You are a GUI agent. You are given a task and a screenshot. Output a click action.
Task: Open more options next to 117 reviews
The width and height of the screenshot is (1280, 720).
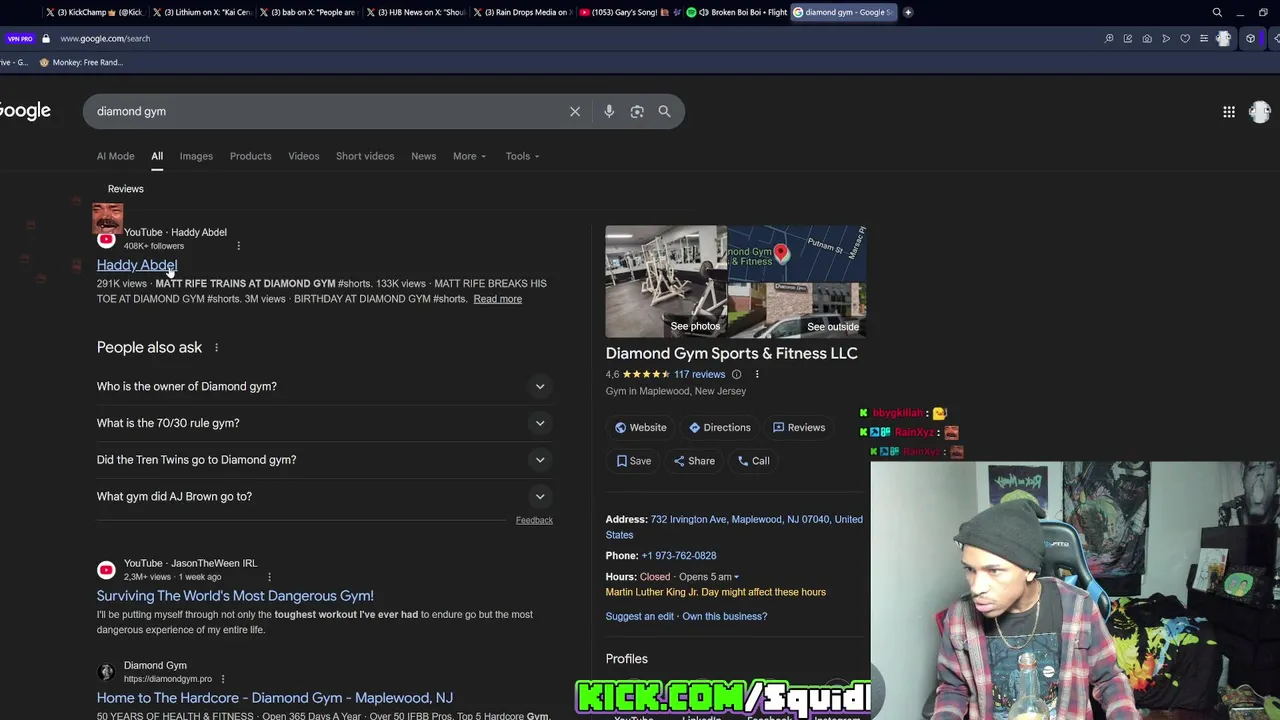click(x=757, y=374)
